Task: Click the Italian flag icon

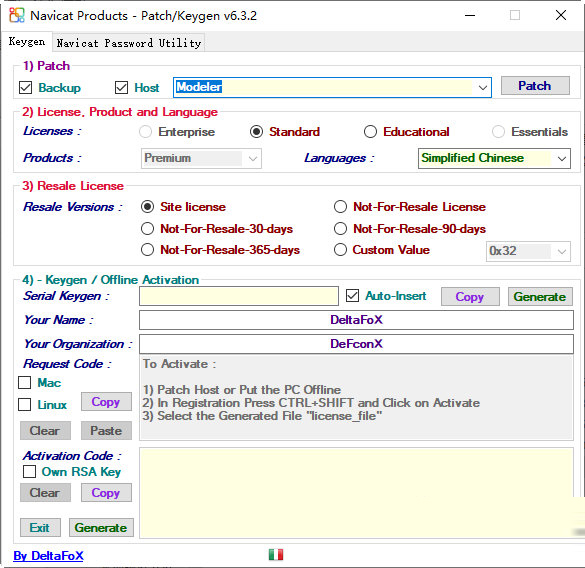Action: point(276,555)
